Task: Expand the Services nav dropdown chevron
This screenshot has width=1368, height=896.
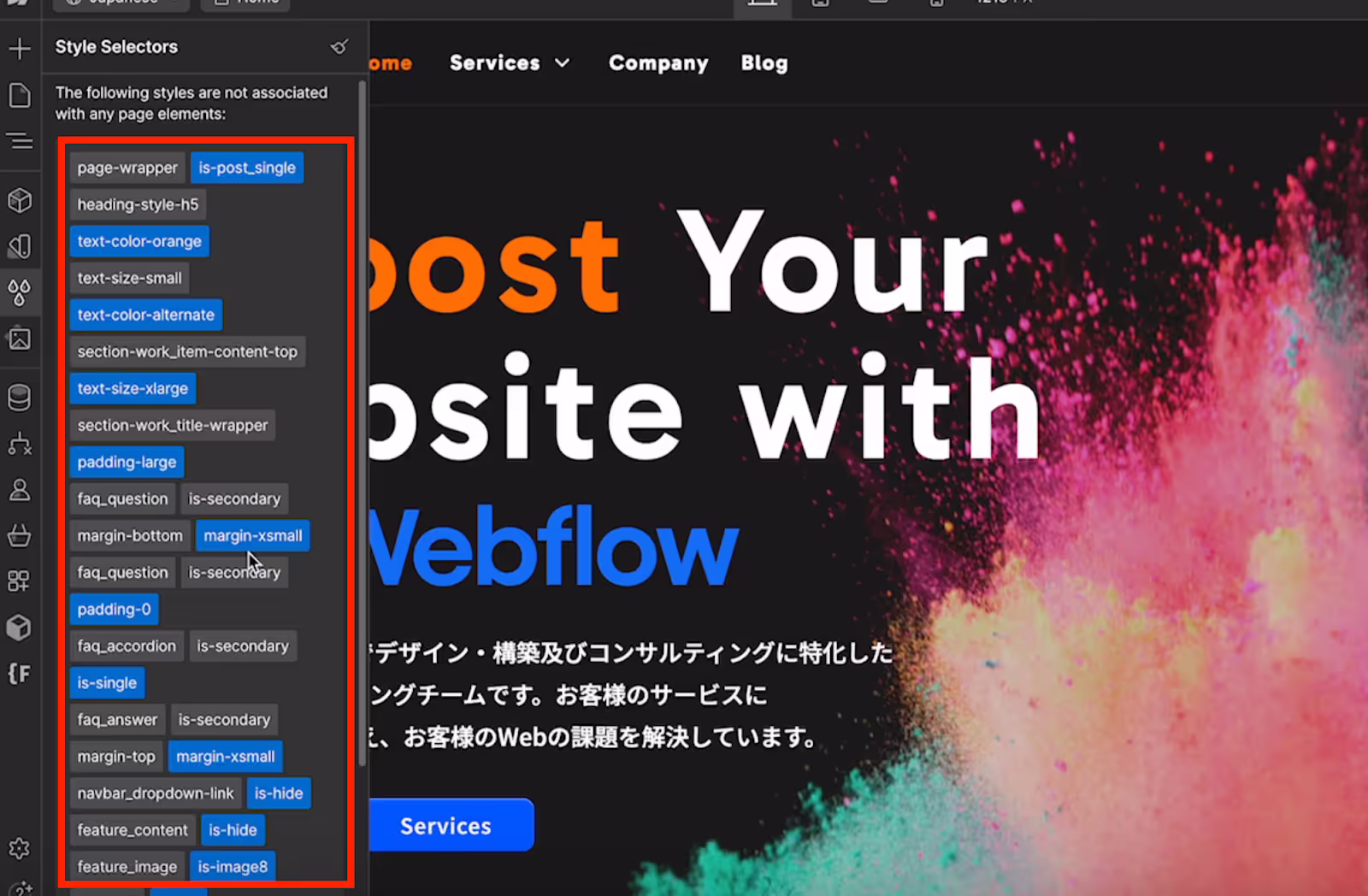Action: pos(562,63)
